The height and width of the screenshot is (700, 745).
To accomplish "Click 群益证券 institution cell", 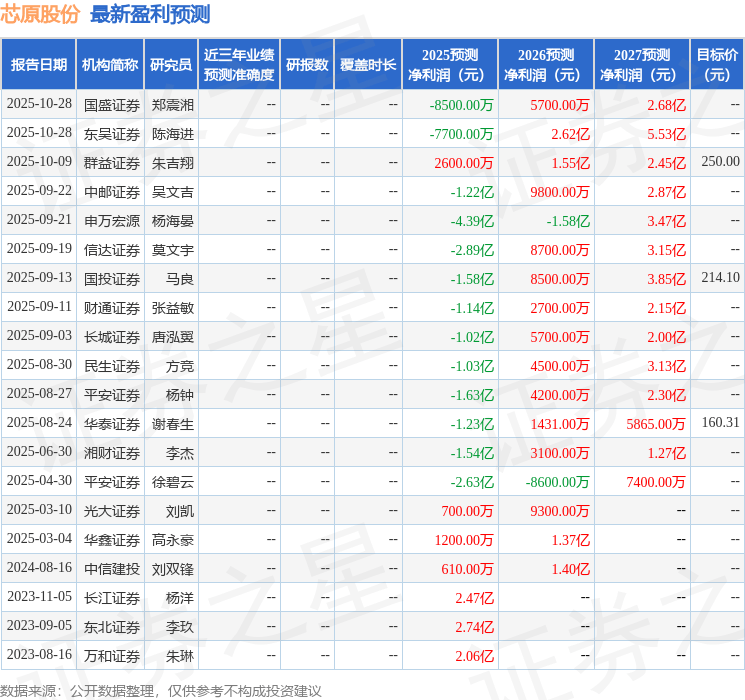I will [112, 163].
